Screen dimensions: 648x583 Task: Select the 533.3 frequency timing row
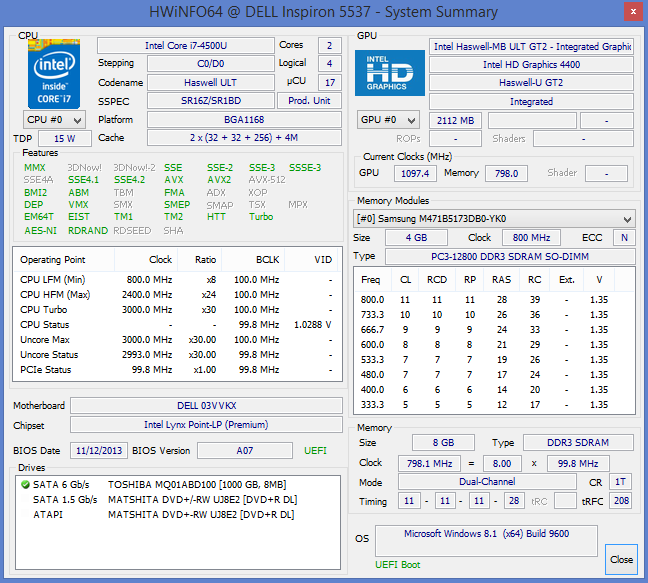pyautogui.click(x=494, y=359)
